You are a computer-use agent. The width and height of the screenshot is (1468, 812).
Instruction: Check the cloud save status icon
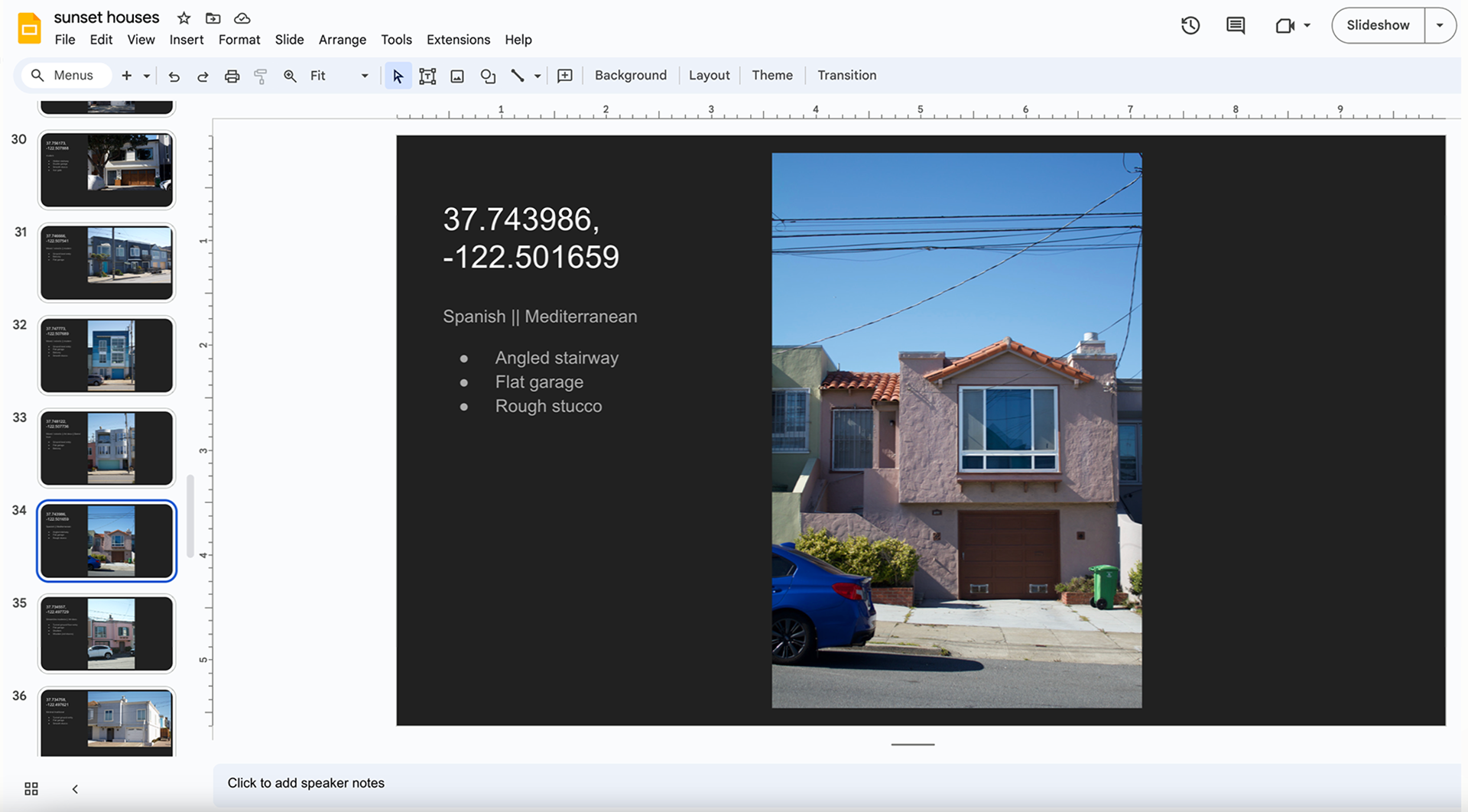[x=242, y=18]
